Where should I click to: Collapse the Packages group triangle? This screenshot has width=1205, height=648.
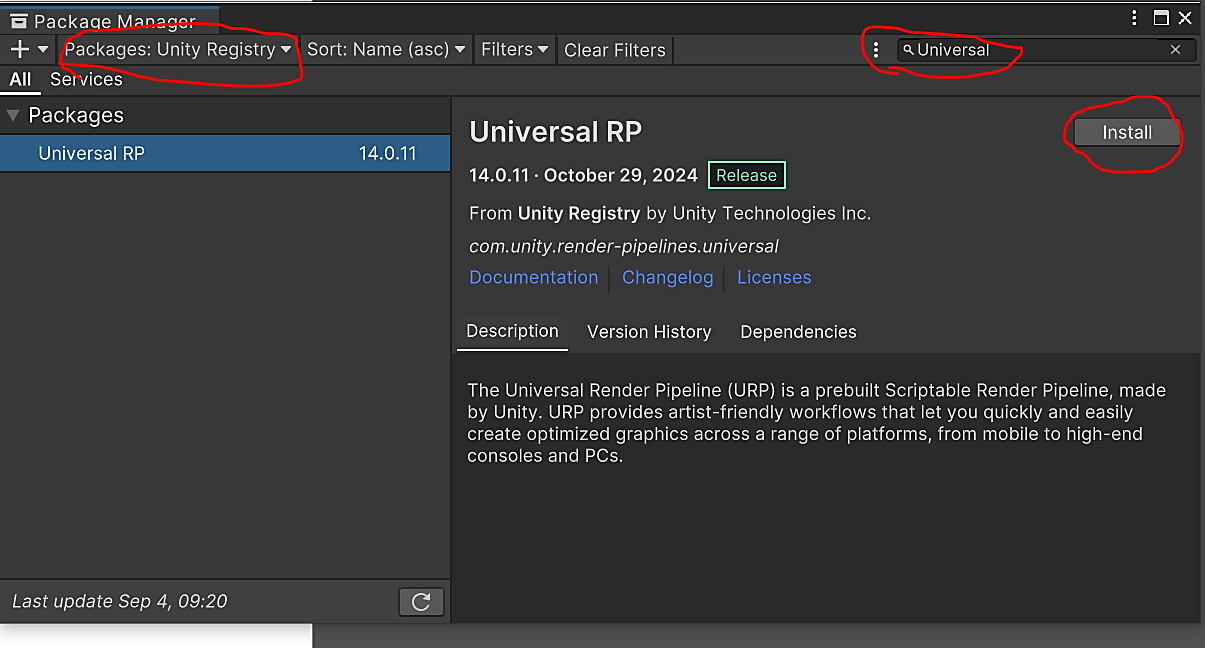coord(13,115)
